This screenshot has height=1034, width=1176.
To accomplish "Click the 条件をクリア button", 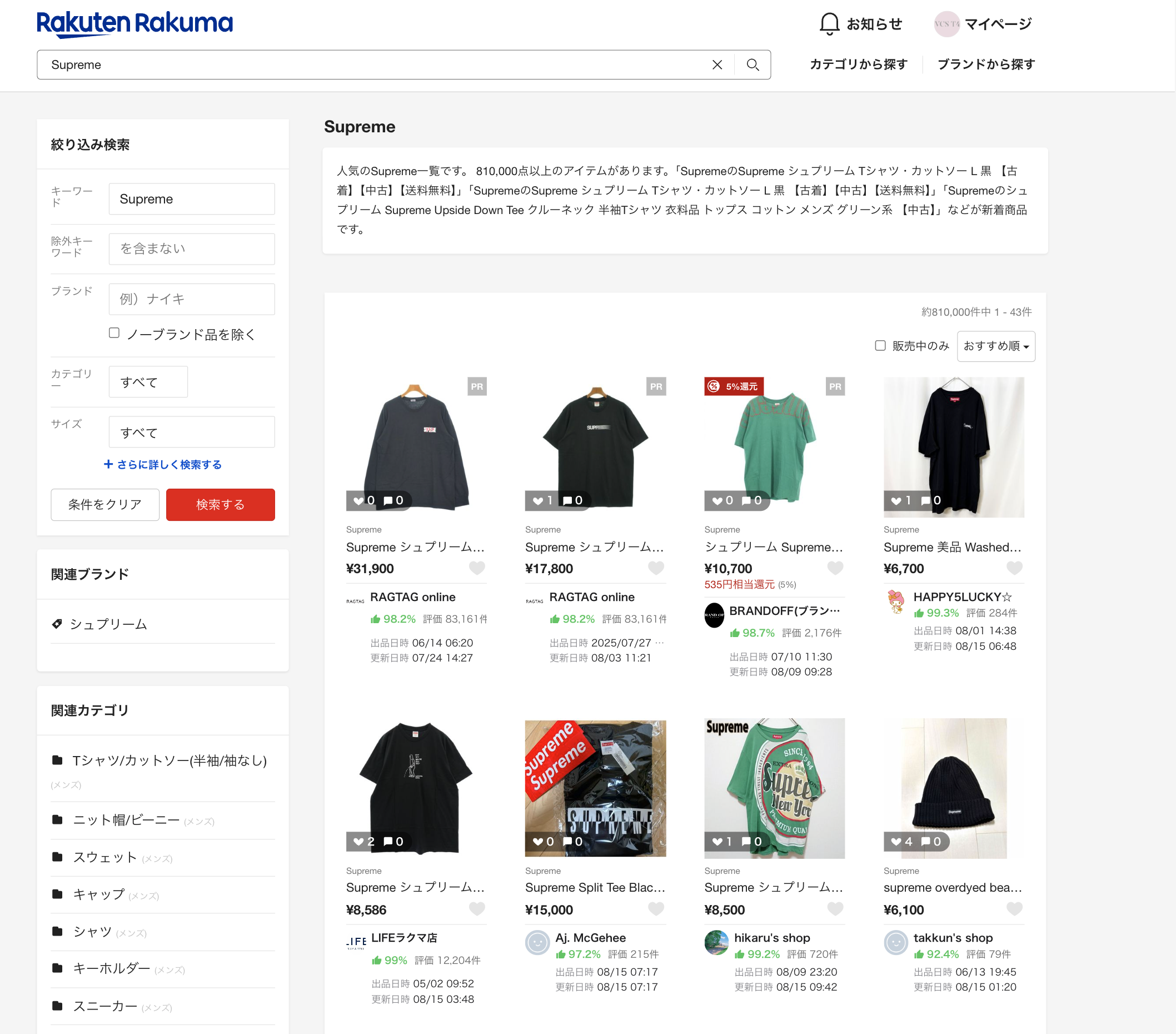I will click(104, 504).
